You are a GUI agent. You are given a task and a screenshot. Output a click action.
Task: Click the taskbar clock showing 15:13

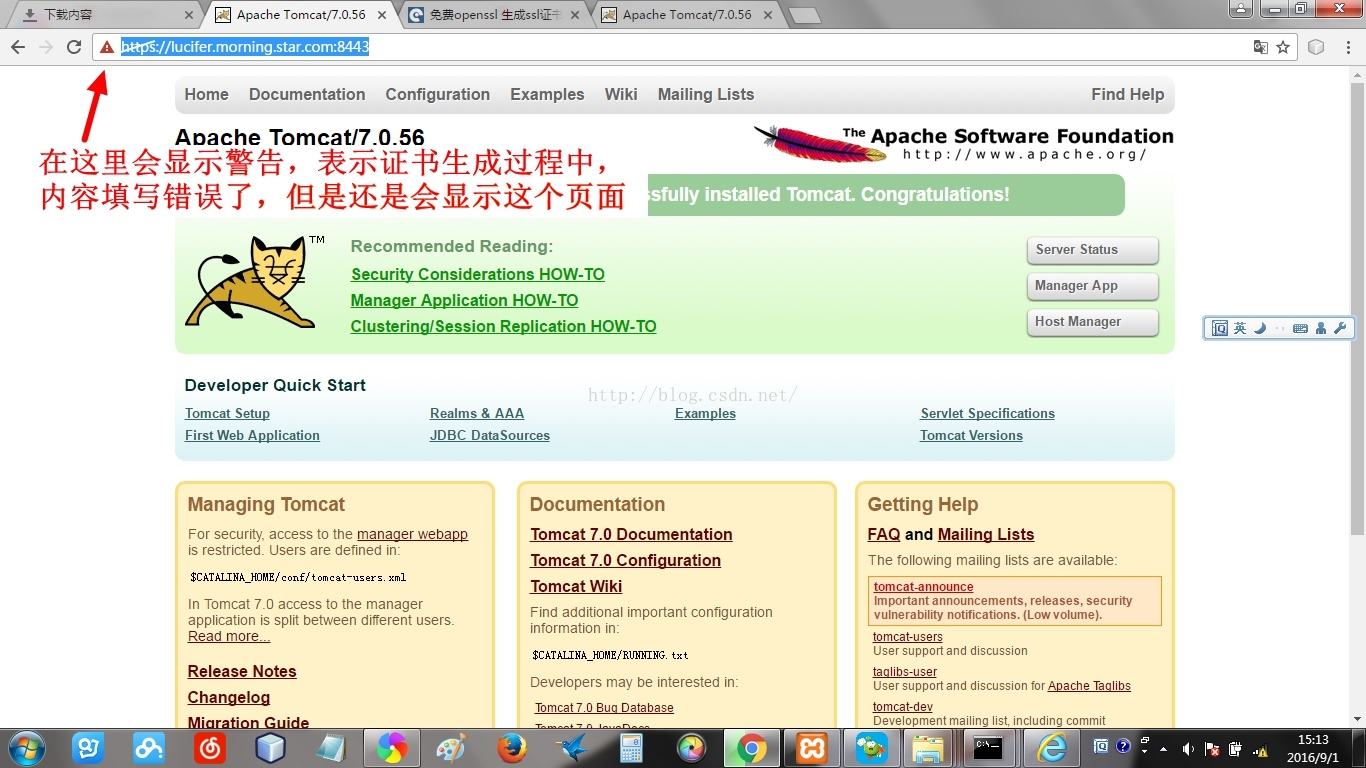pyautogui.click(x=1313, y=748)
